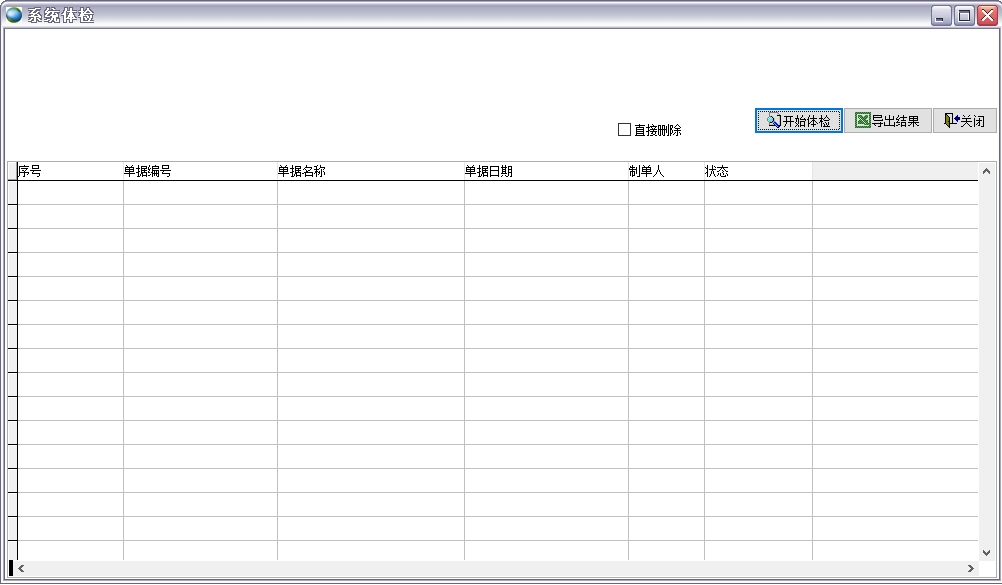1002x585 pixels.
Task: Maximize the 系统体检 window
Action: (x=964, y=15)
